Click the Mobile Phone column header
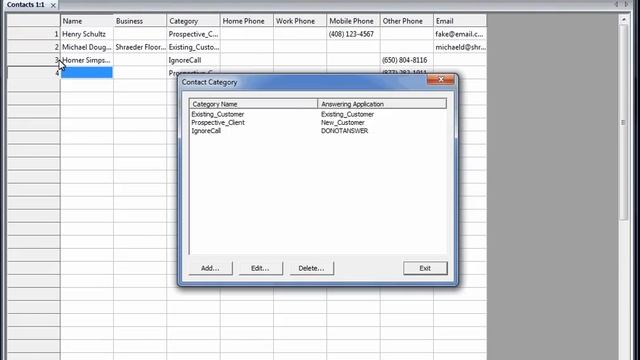The width and height of the screenshot is (640, 360). [353, 21]
